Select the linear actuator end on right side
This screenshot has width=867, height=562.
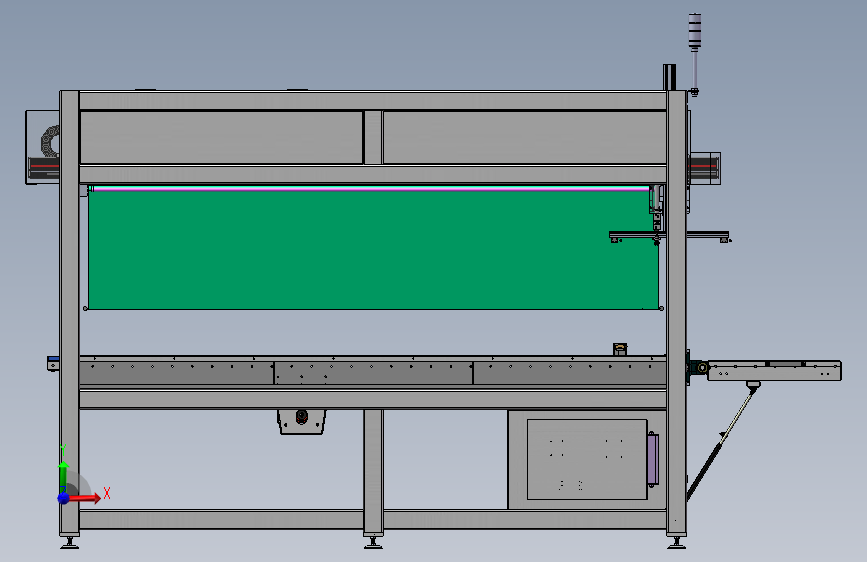tap(704, 168)
